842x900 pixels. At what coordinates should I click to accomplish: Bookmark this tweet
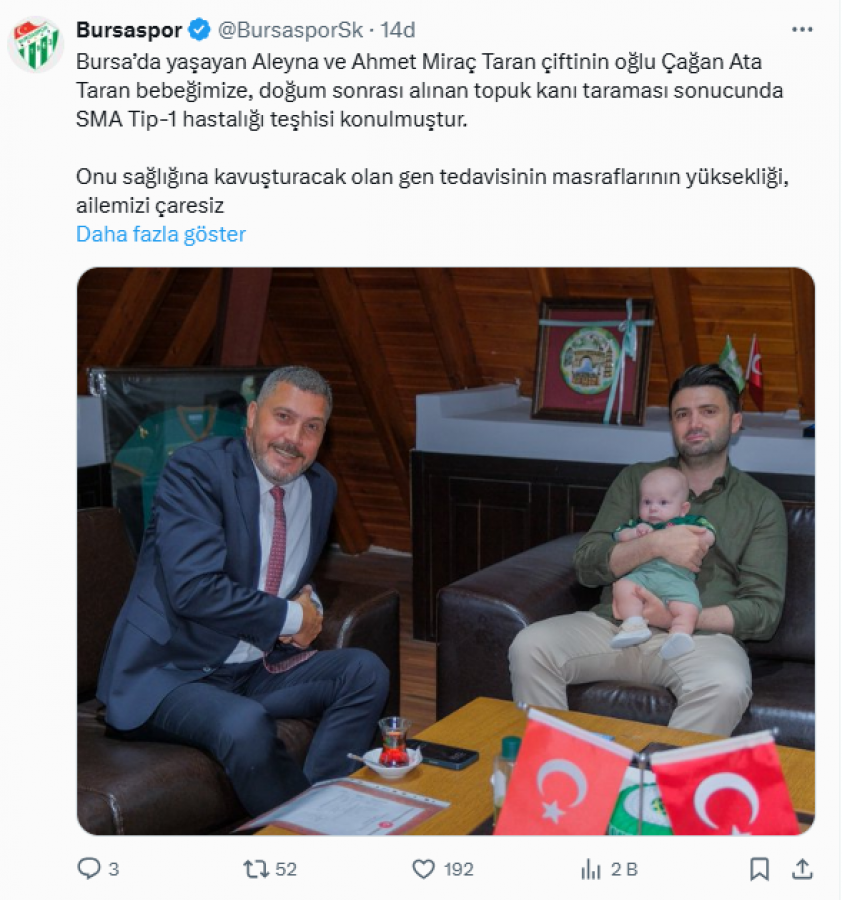click(759, 869)
